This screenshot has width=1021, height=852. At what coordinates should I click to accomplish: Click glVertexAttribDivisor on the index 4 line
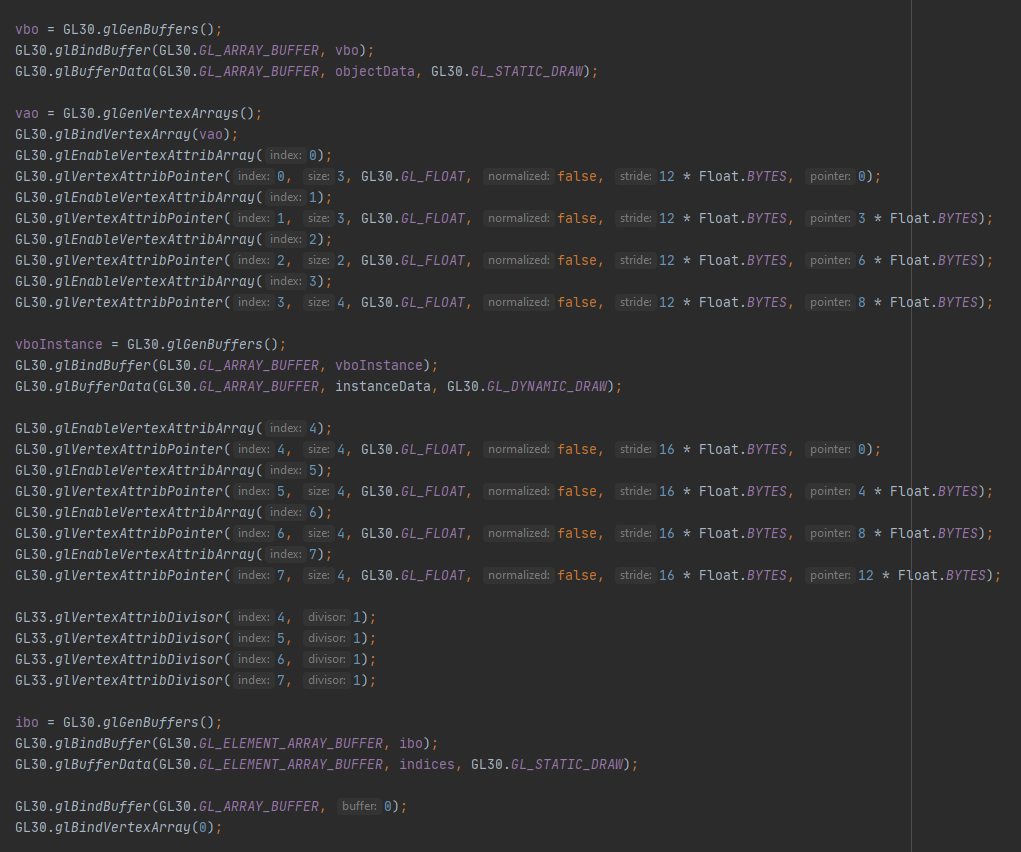[x=139, y=617]
